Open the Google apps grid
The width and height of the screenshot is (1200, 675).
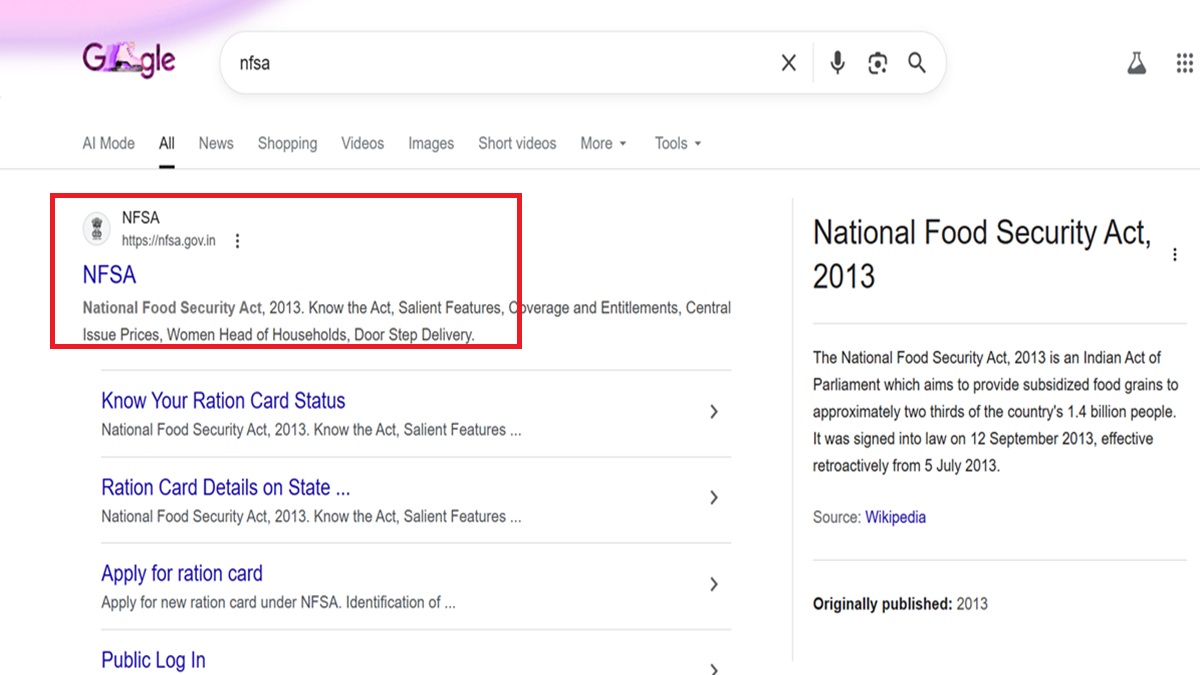[1184, 64]
